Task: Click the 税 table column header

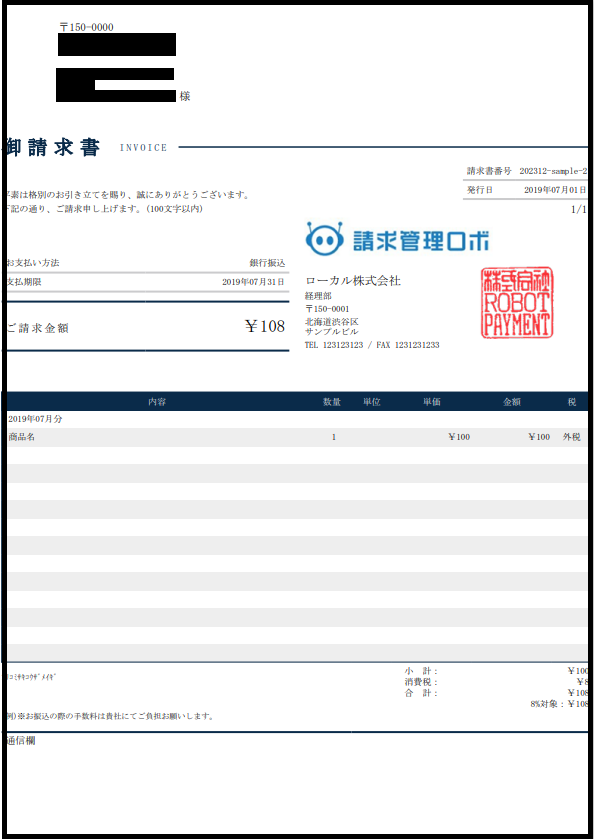Action: pos(572,402)
